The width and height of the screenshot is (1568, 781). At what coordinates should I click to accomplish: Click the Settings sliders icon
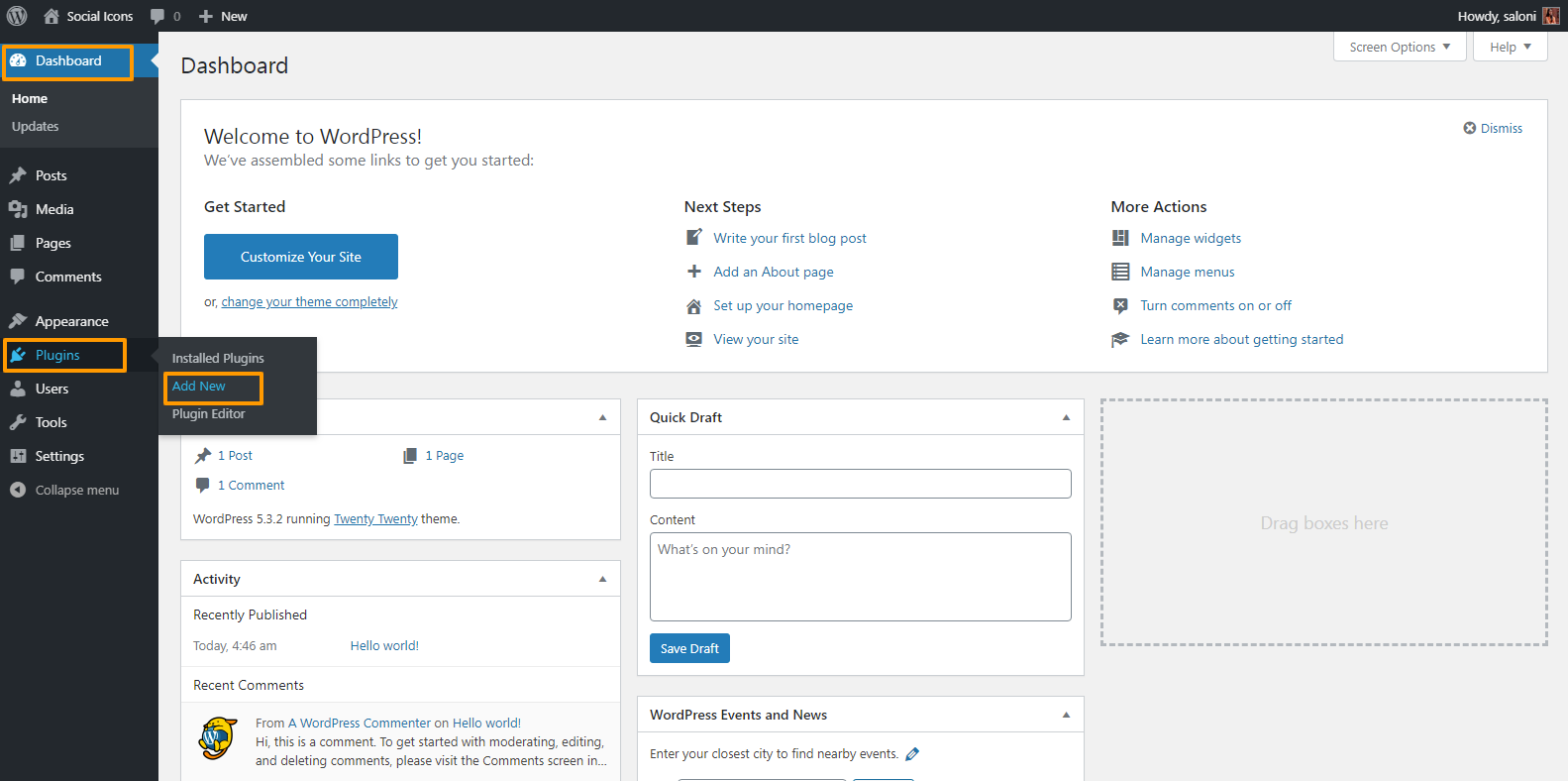pyautogui.click(x=18, y=456)
